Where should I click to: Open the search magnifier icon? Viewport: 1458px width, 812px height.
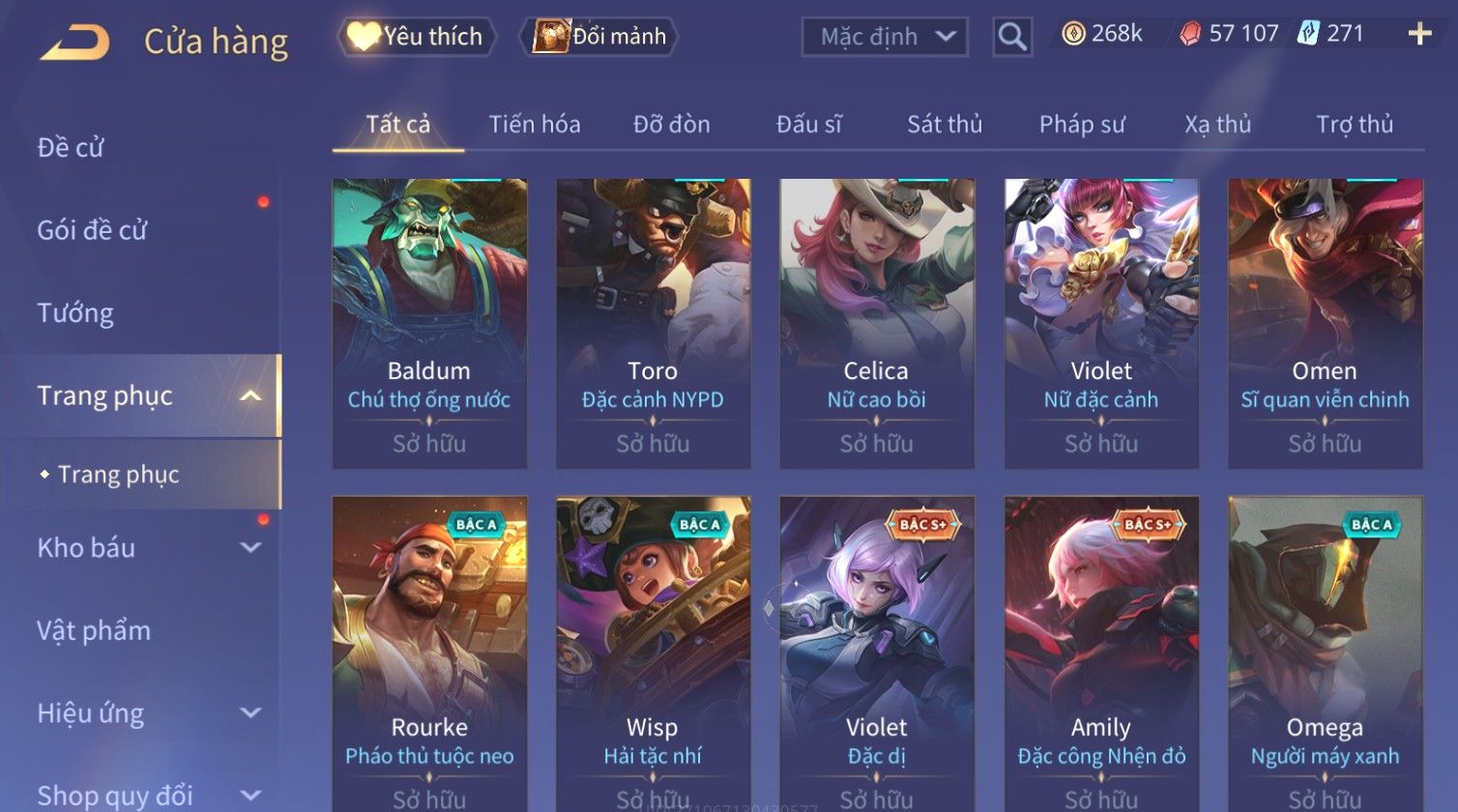click(x=1012, y=37)
